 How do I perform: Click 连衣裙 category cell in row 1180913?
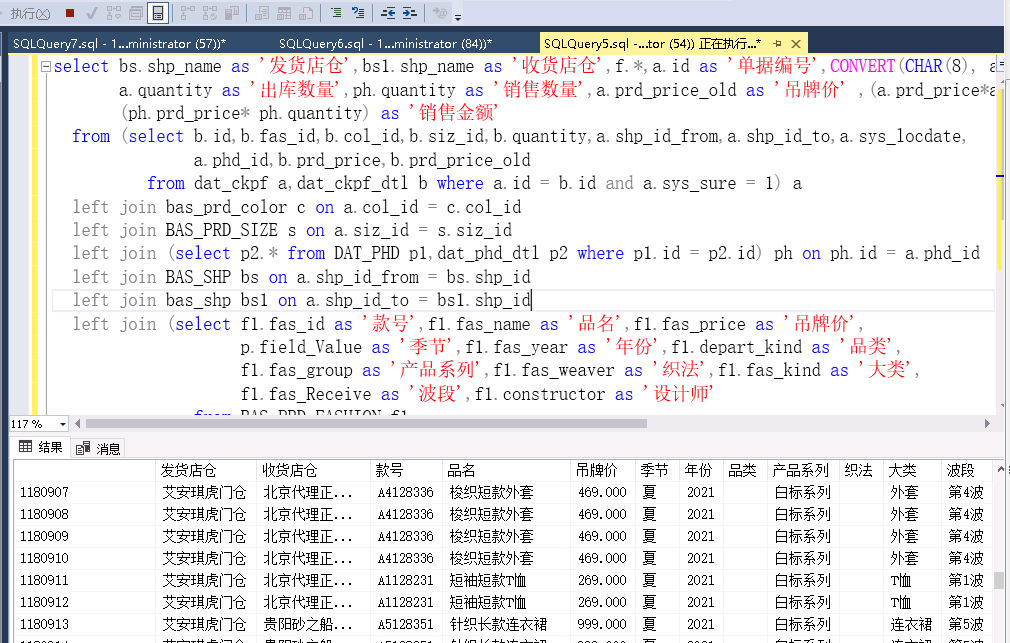[911, 624]
